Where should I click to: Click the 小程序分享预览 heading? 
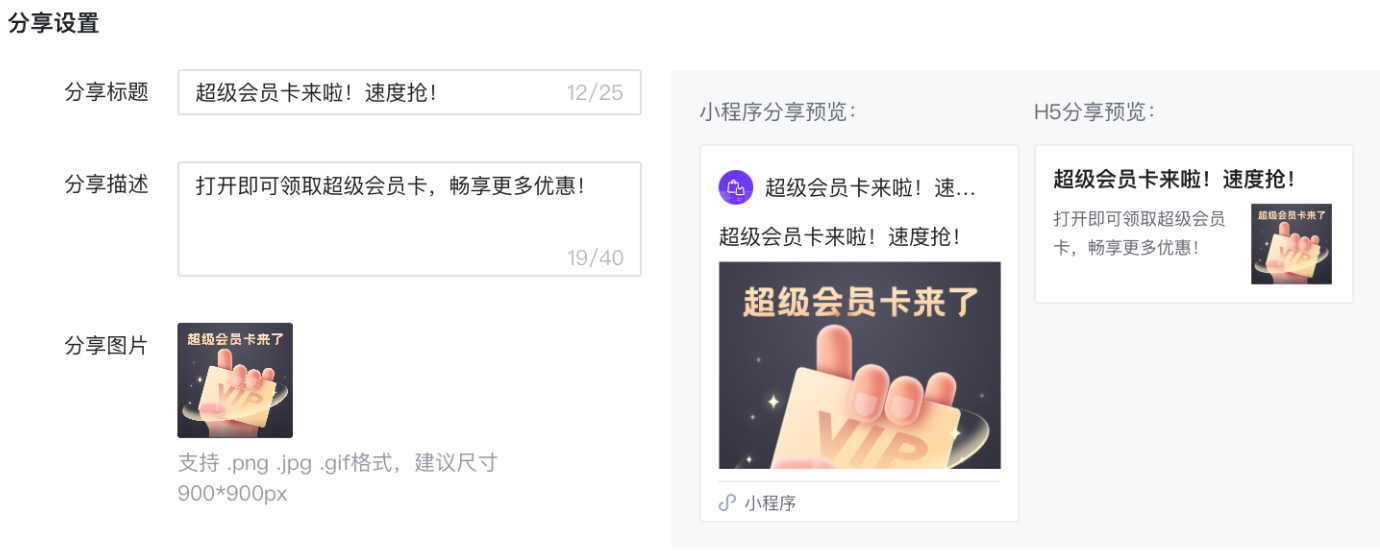click(x=778, y=112)
